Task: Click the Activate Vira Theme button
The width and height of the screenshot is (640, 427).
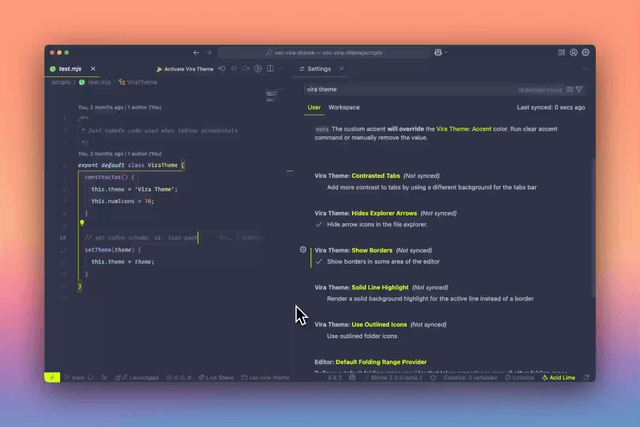Action: click(185, 69)
